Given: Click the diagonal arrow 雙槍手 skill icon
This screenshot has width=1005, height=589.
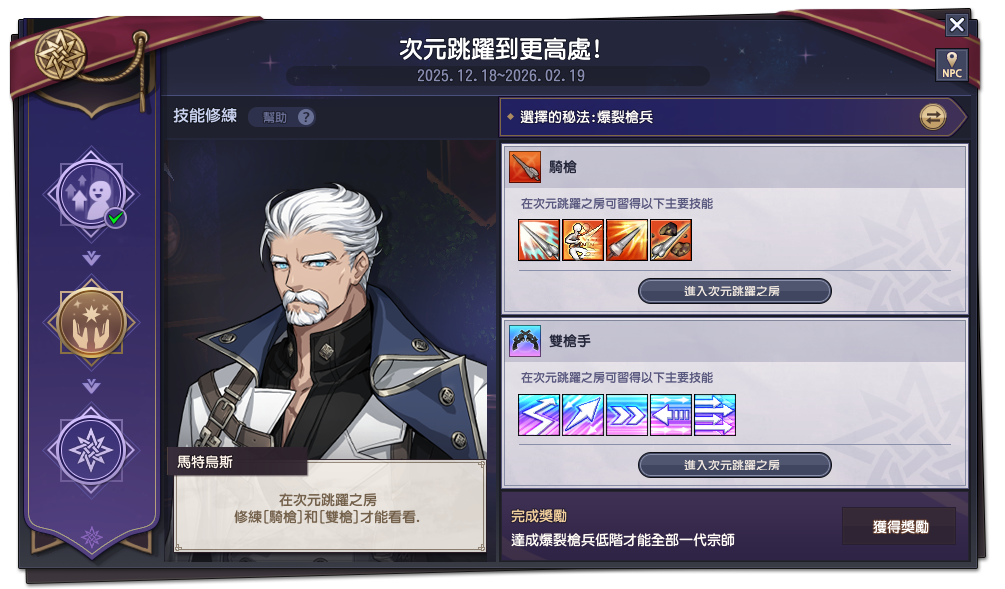Looking at the screenshot, I should [x=583, y=415].
